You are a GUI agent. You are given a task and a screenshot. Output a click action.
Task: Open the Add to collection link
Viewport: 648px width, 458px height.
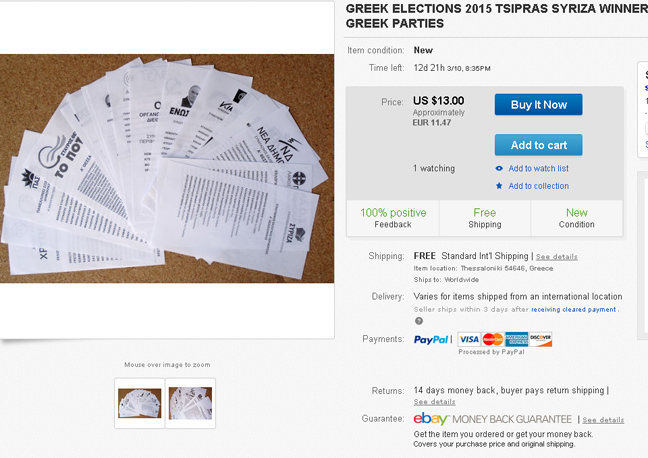(x=538, y=186)
